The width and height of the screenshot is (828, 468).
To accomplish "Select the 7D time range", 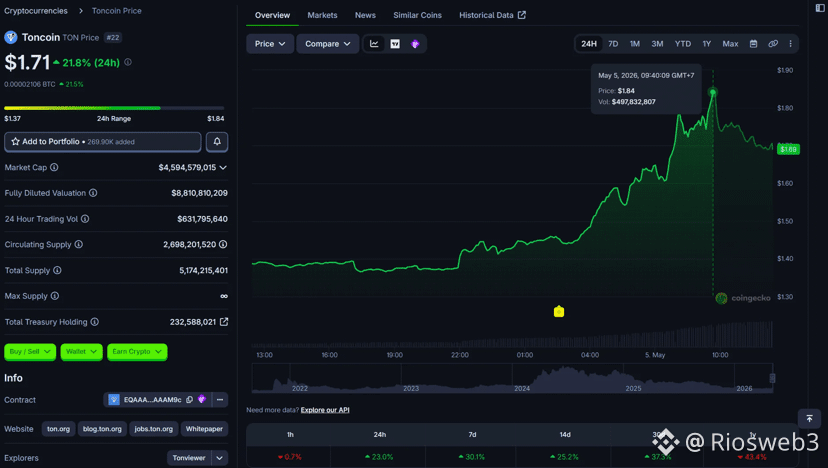I will pyautogui.click(x=613, y=44).
